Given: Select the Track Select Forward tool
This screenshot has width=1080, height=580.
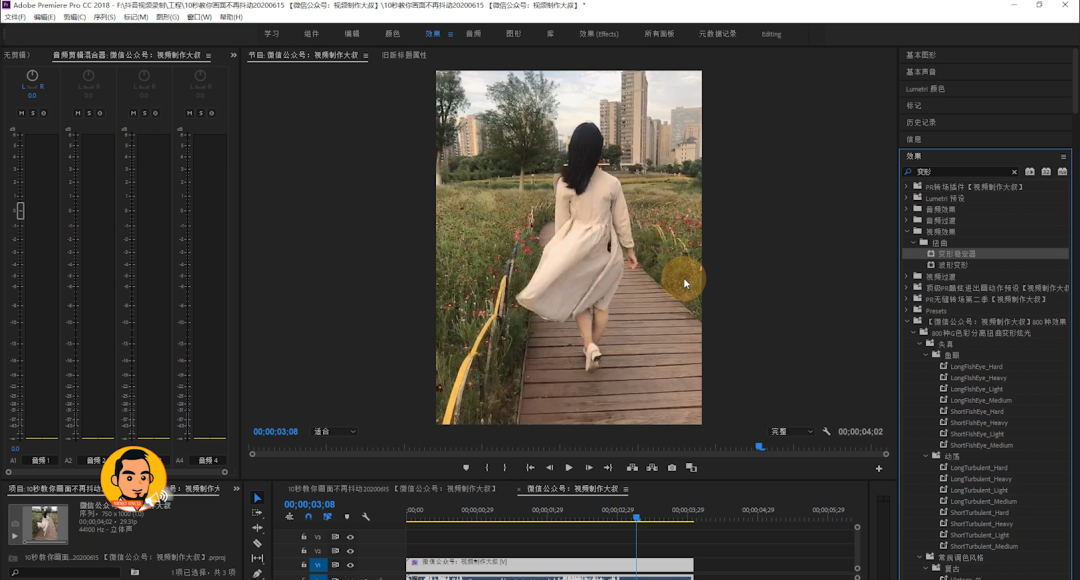Looking at the screenshot, I should pos(258,513).
